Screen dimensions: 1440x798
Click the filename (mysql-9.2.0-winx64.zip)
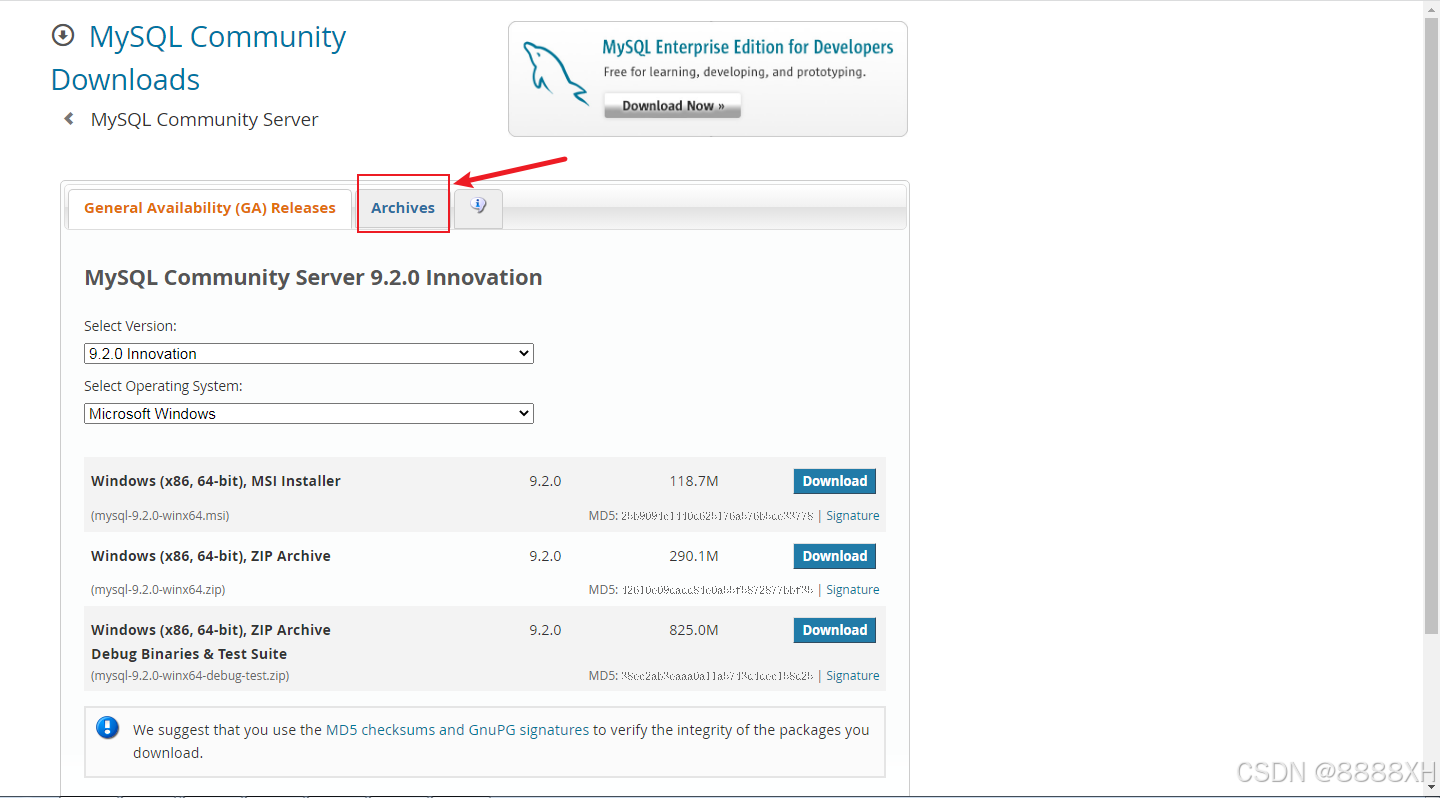pyautogui.click(x=158, y=590)
